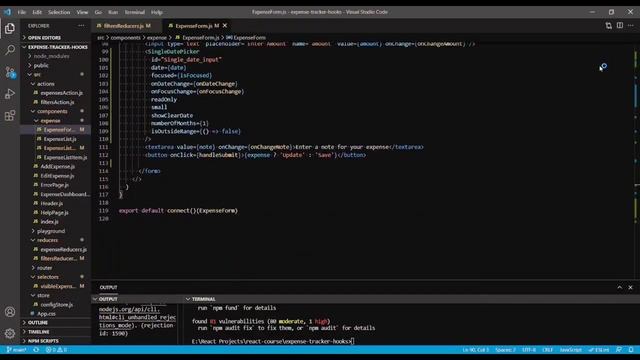The image size is (640, 360).
Task: Open EditExpense.js file
Action: click(x=57, y=176)
